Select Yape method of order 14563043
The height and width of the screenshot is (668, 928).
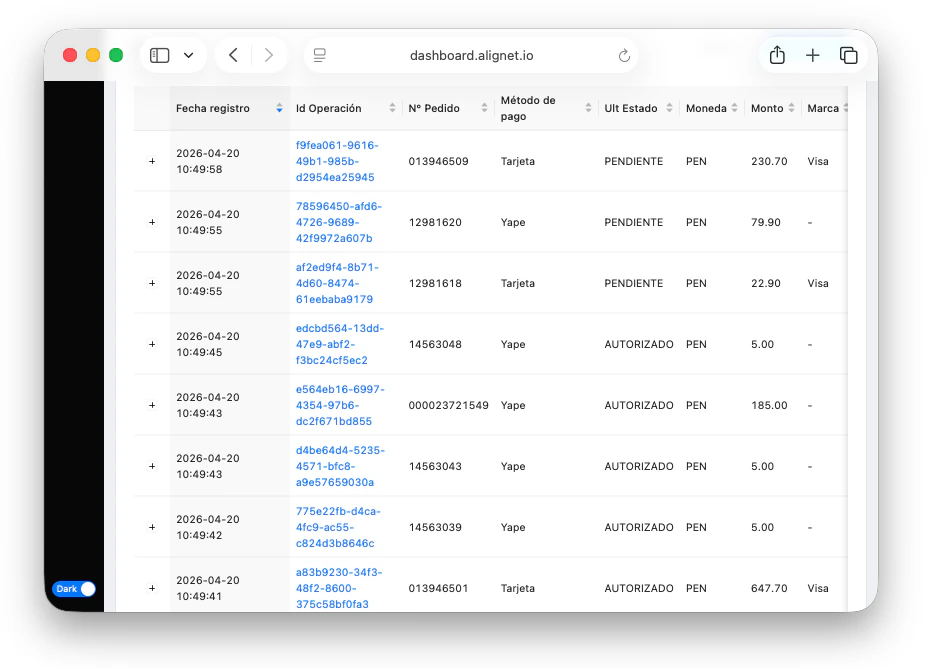[x=513, y=466]
